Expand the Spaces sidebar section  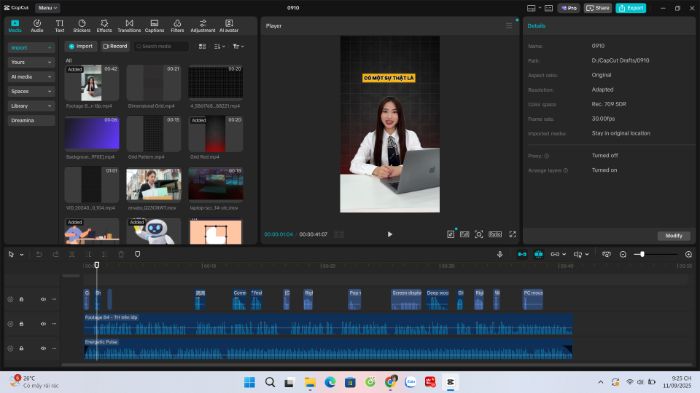(x=31, y=91)
